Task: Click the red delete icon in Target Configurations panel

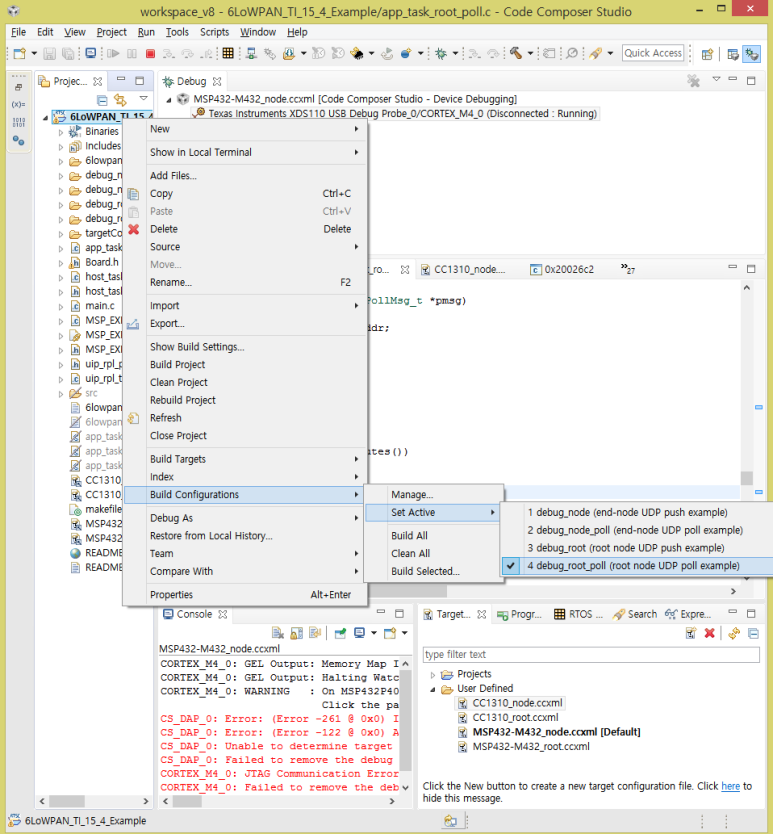Action: 710,633
